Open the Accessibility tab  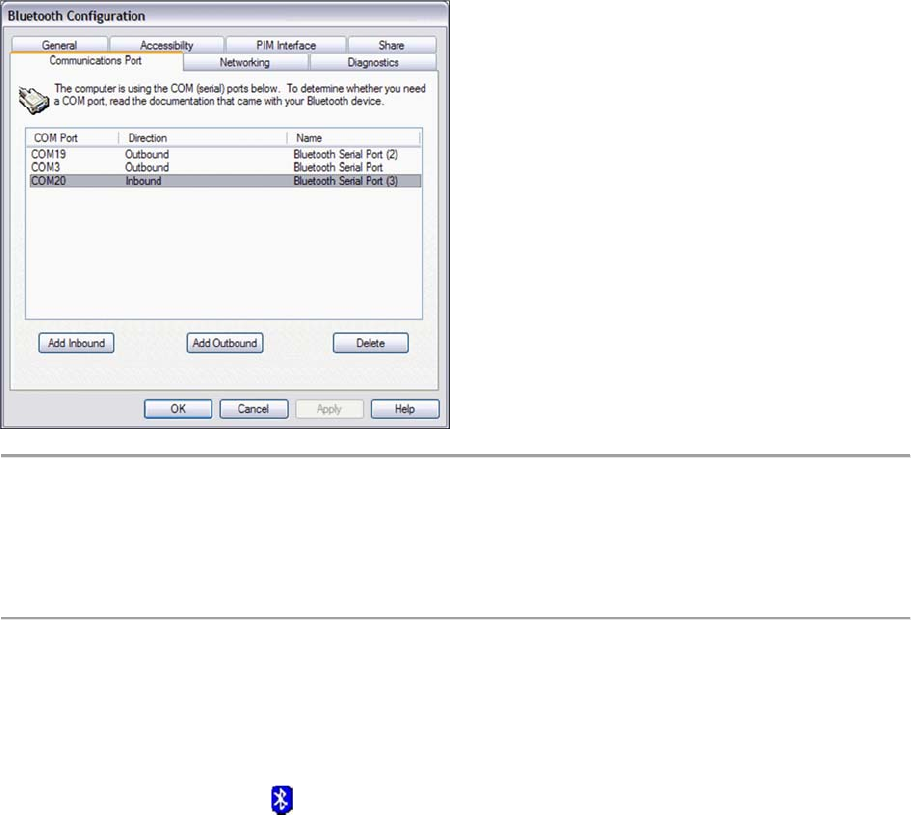167,45
